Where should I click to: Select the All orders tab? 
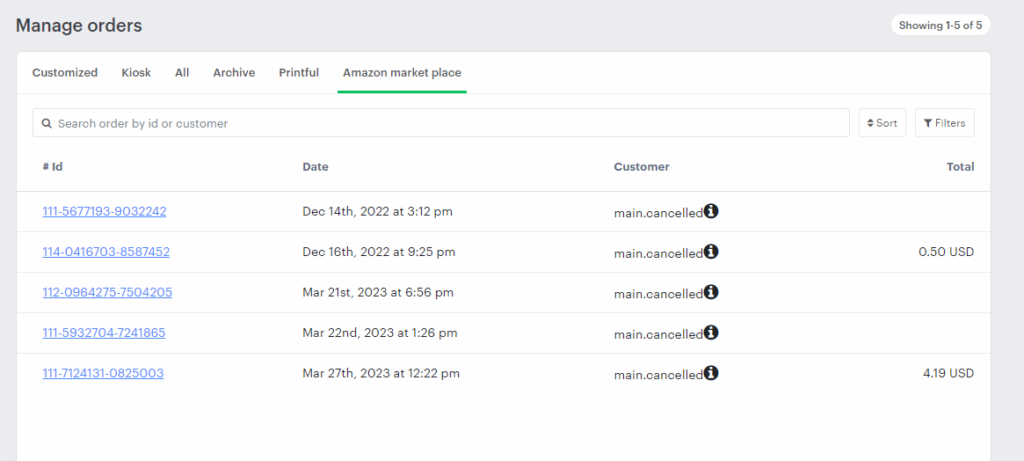(182, 73)
